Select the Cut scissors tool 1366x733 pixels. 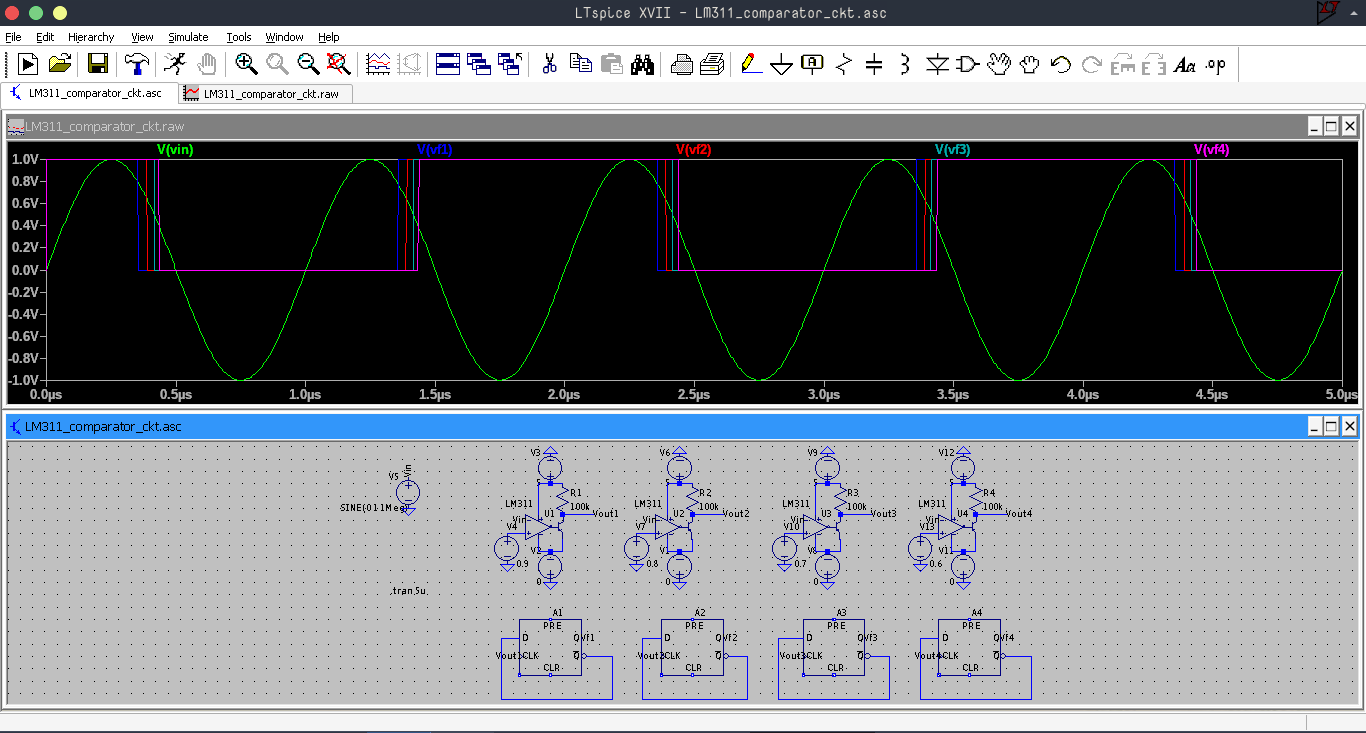pyautogui.click(x=549, y=64)
